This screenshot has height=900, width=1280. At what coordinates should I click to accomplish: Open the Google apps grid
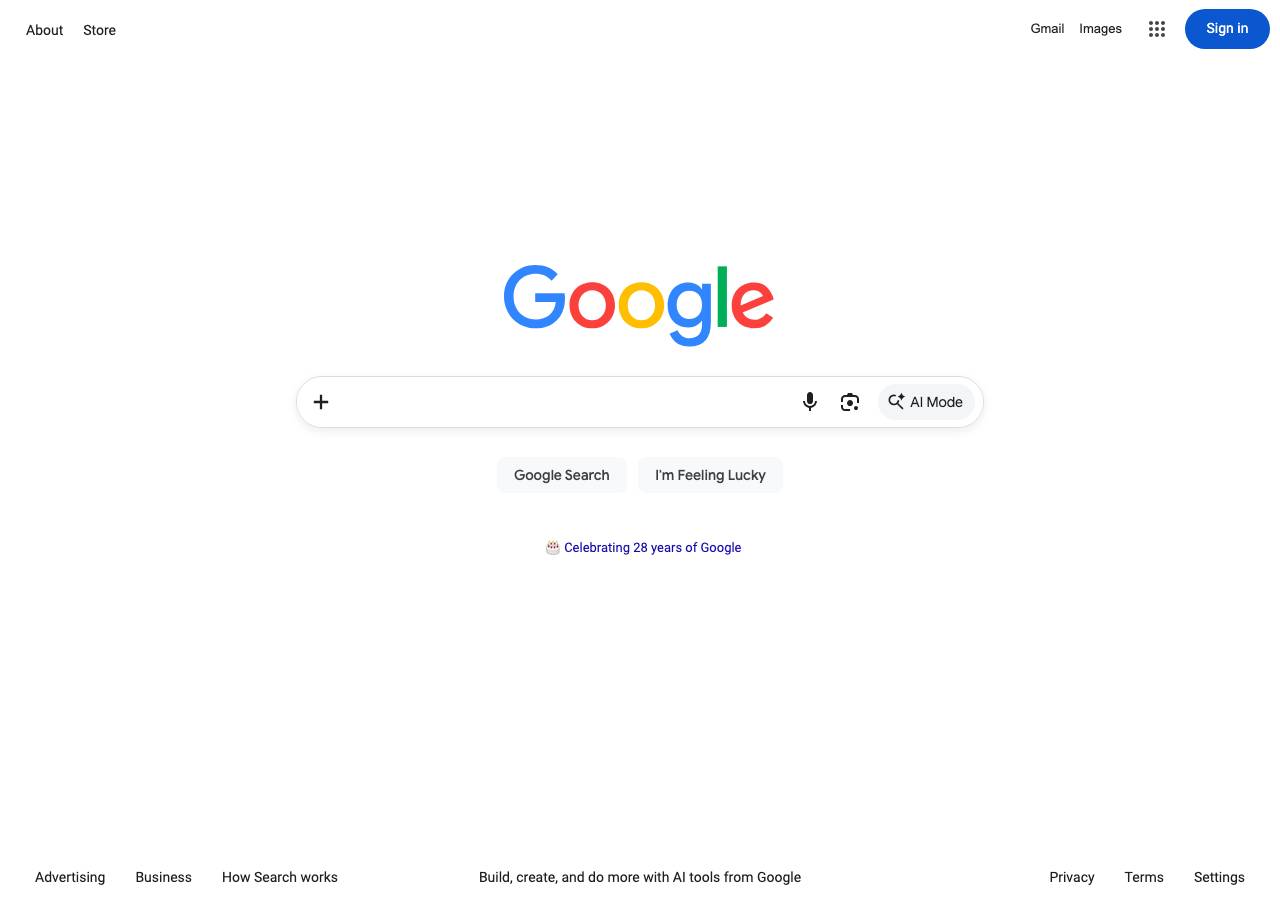(x=1157, y=29)
